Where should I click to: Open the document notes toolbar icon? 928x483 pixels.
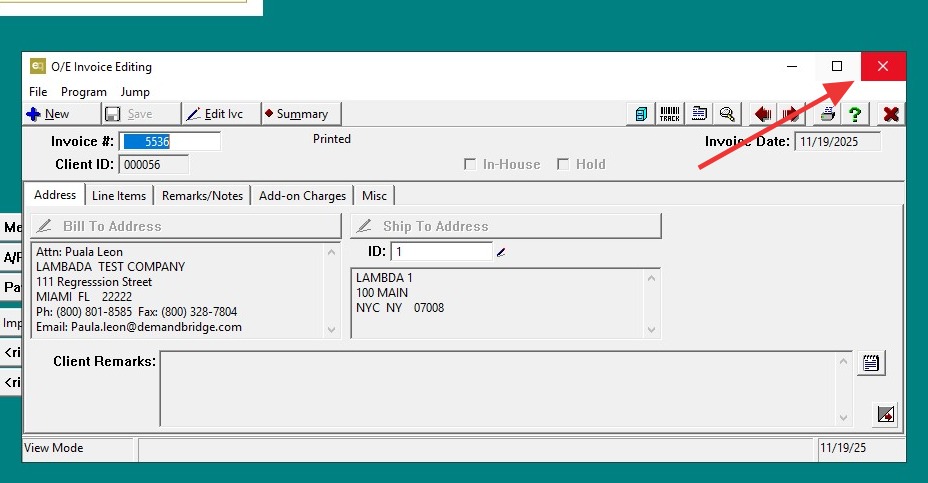[x=699, y=114]
